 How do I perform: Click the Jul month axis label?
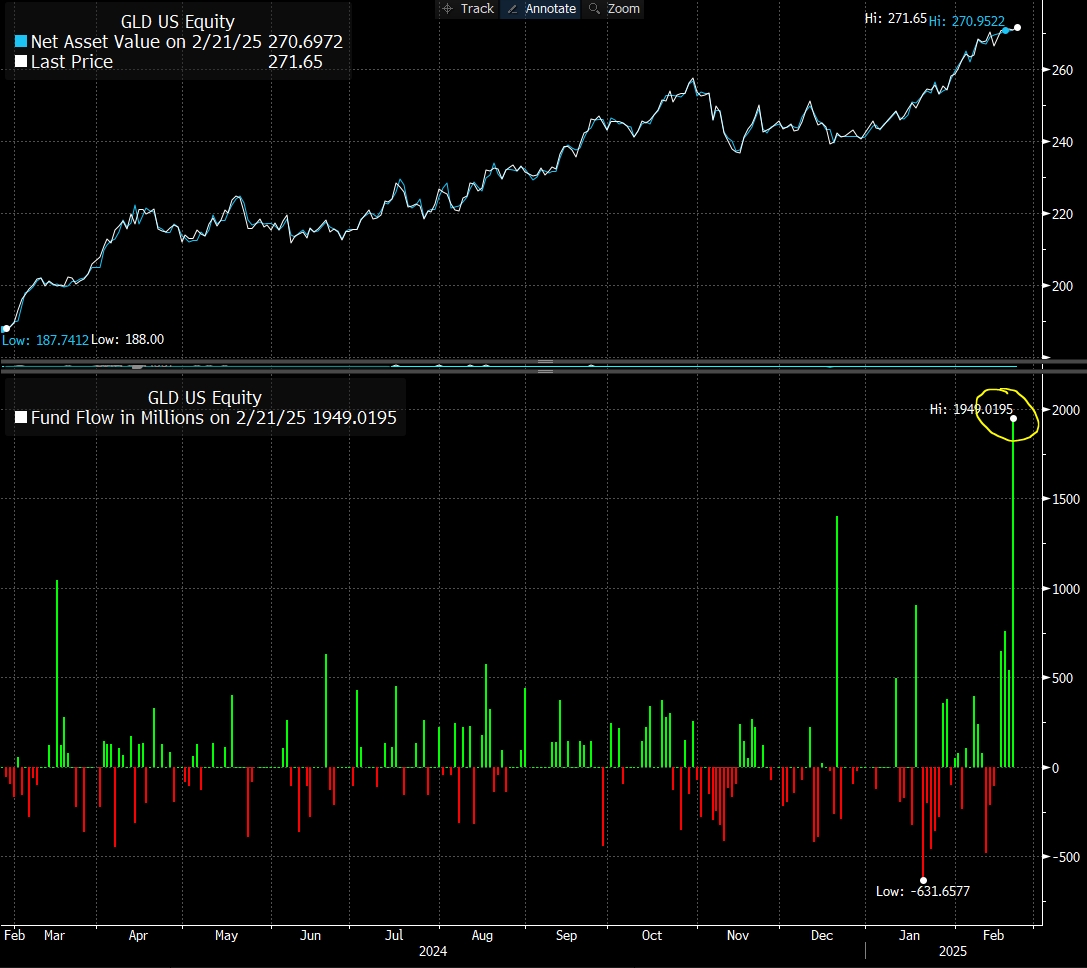[394, 935]
